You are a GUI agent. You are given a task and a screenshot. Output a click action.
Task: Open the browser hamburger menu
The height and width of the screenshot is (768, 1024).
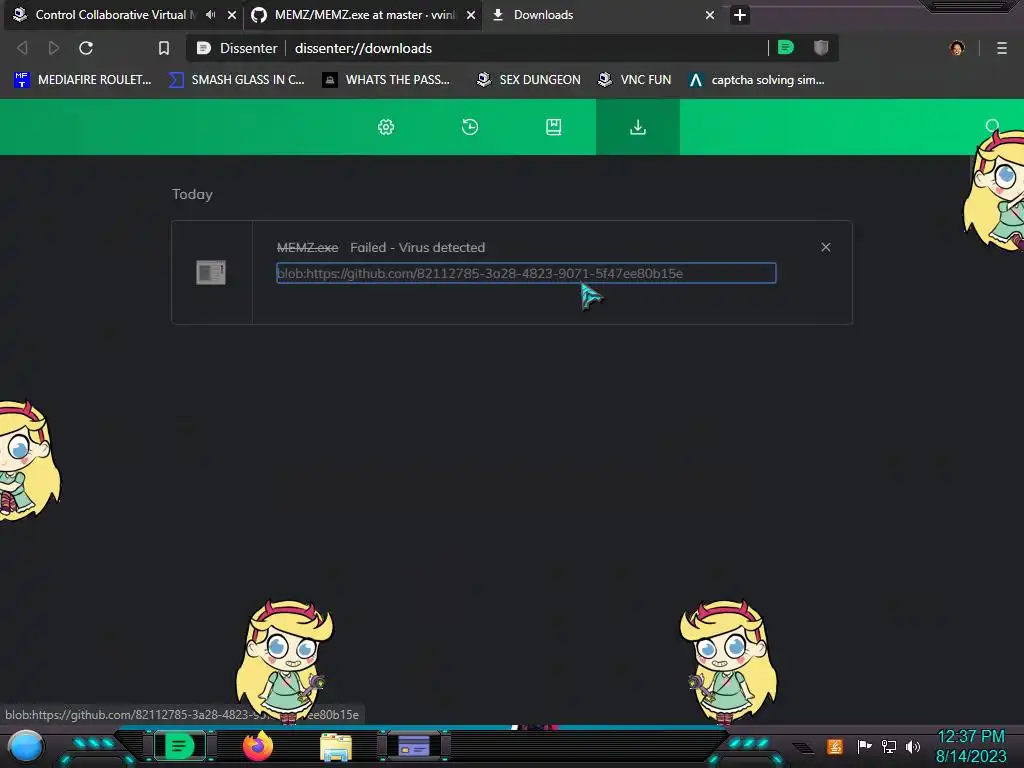point(1001,48)
